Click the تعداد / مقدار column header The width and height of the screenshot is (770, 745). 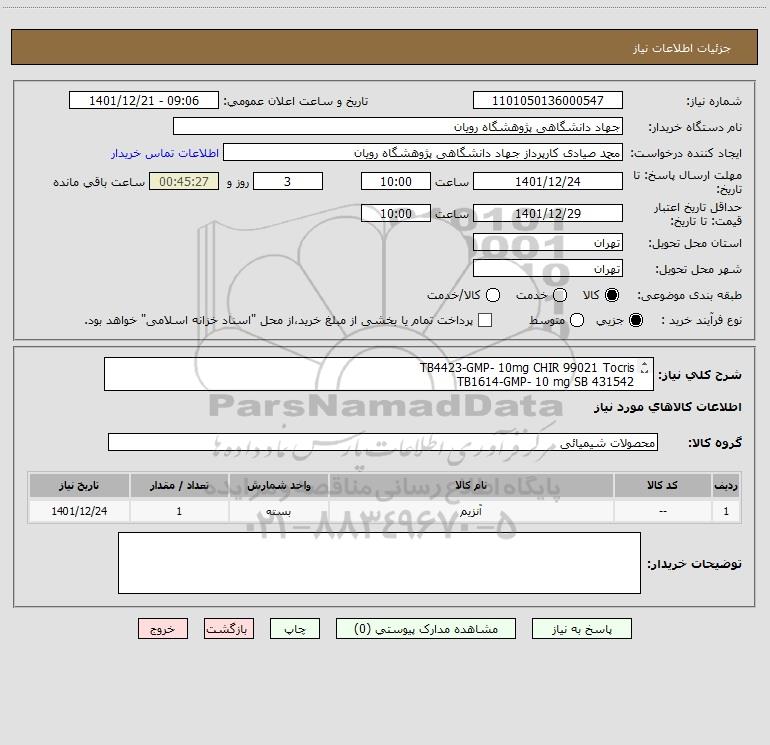point(179,485)
